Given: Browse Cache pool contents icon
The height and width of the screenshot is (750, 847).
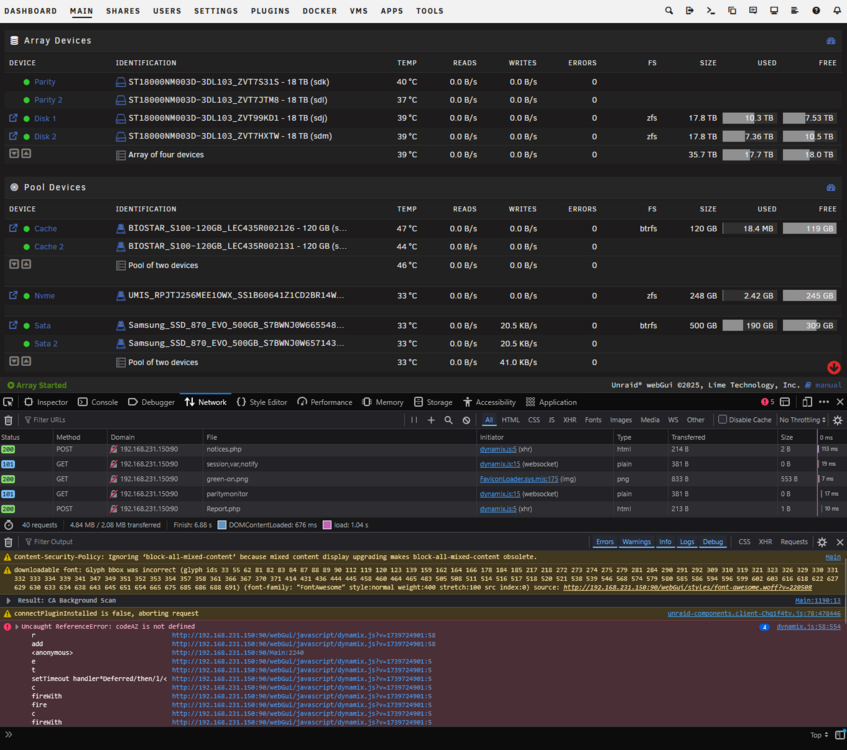Looking at the screenshot, I should click(x=14, y=228).
